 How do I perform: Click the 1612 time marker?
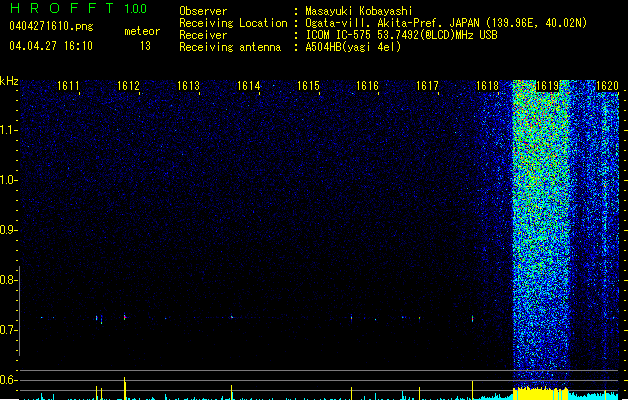pos(128,86)
